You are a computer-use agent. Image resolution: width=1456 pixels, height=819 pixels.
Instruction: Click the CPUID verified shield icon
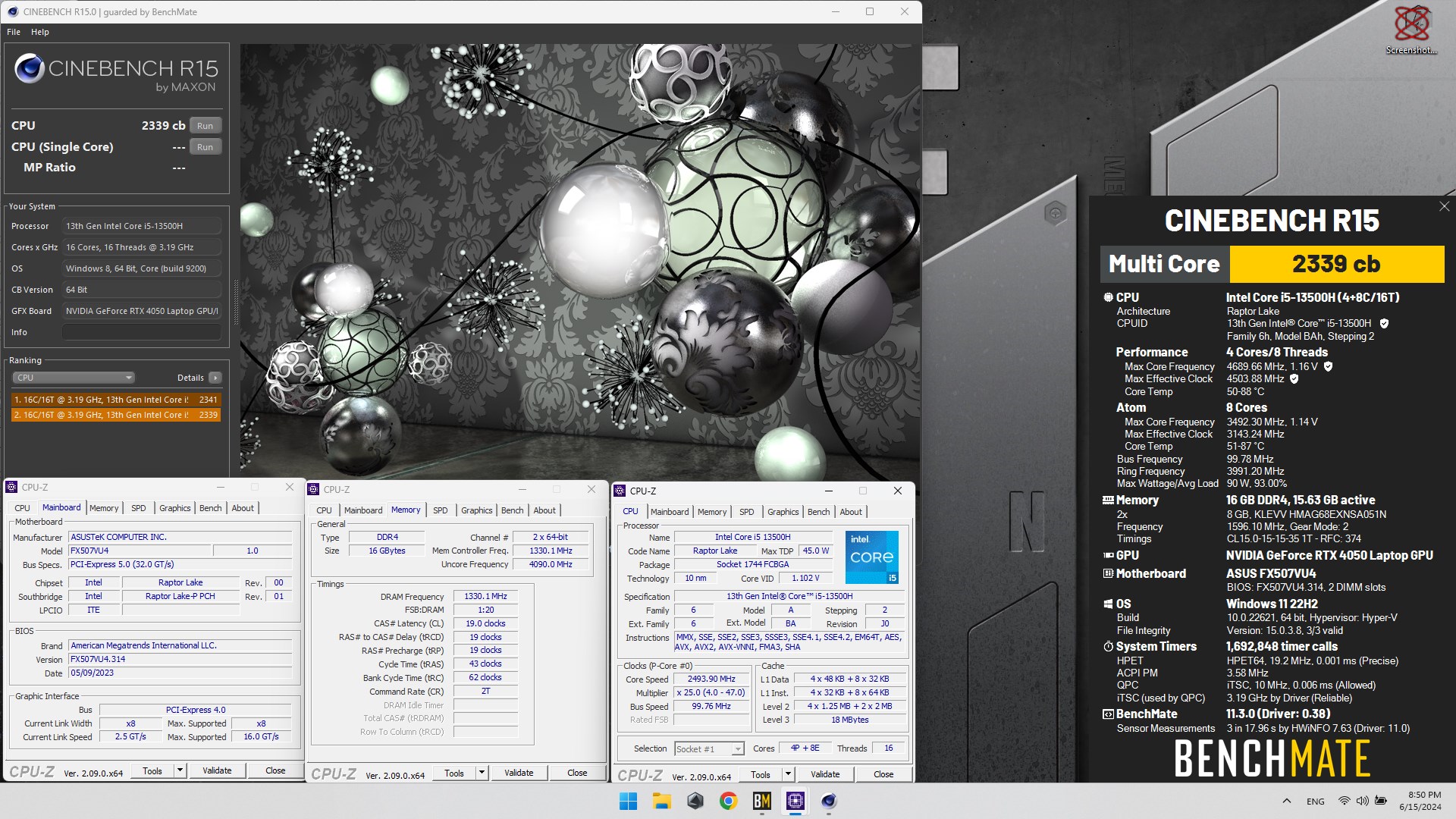tap(1384, 323)
